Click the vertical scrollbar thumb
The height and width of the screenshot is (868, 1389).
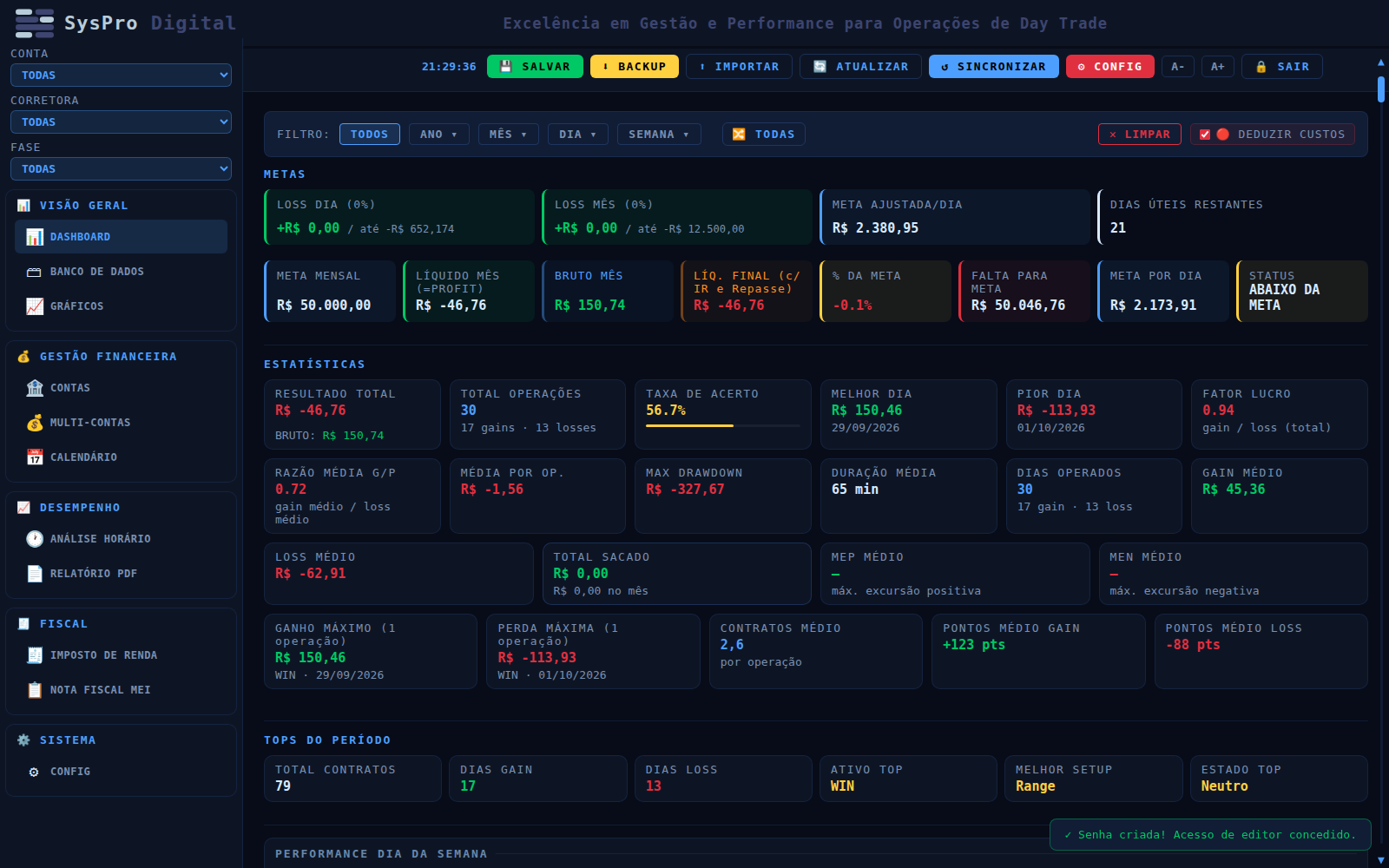pos(1381,89)
